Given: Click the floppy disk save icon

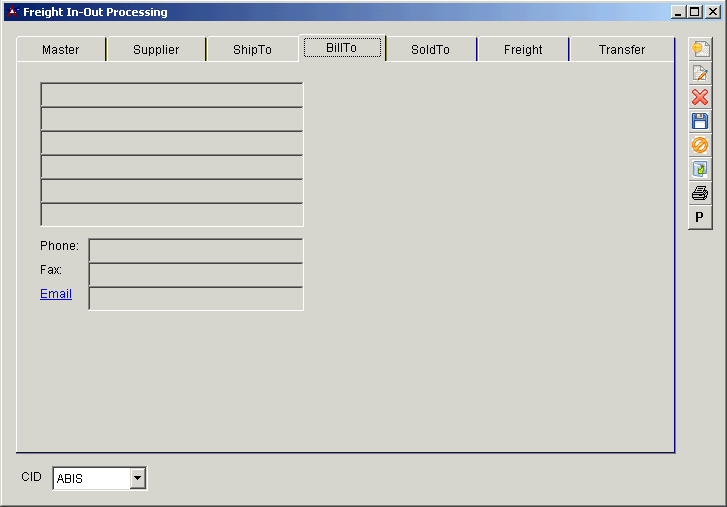Looking at the screenshot, I should (x=700, y=121).
